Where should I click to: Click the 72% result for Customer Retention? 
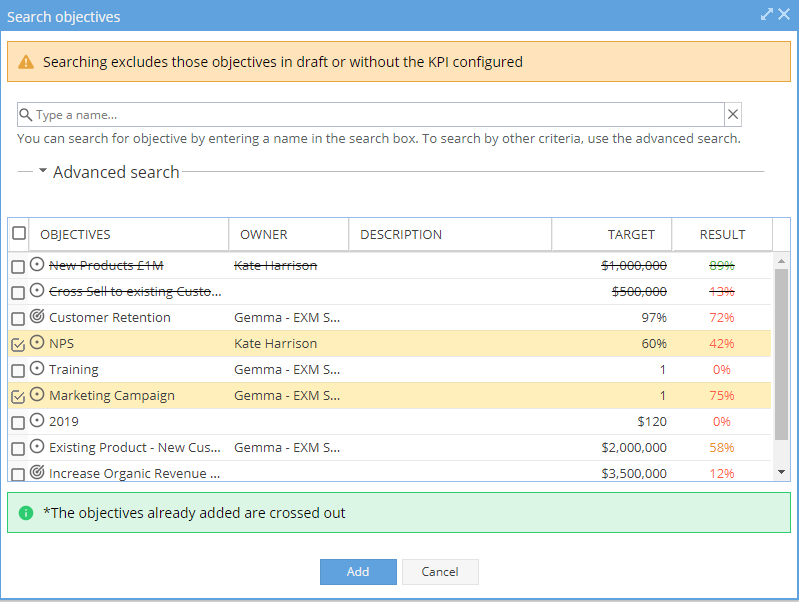722,318
